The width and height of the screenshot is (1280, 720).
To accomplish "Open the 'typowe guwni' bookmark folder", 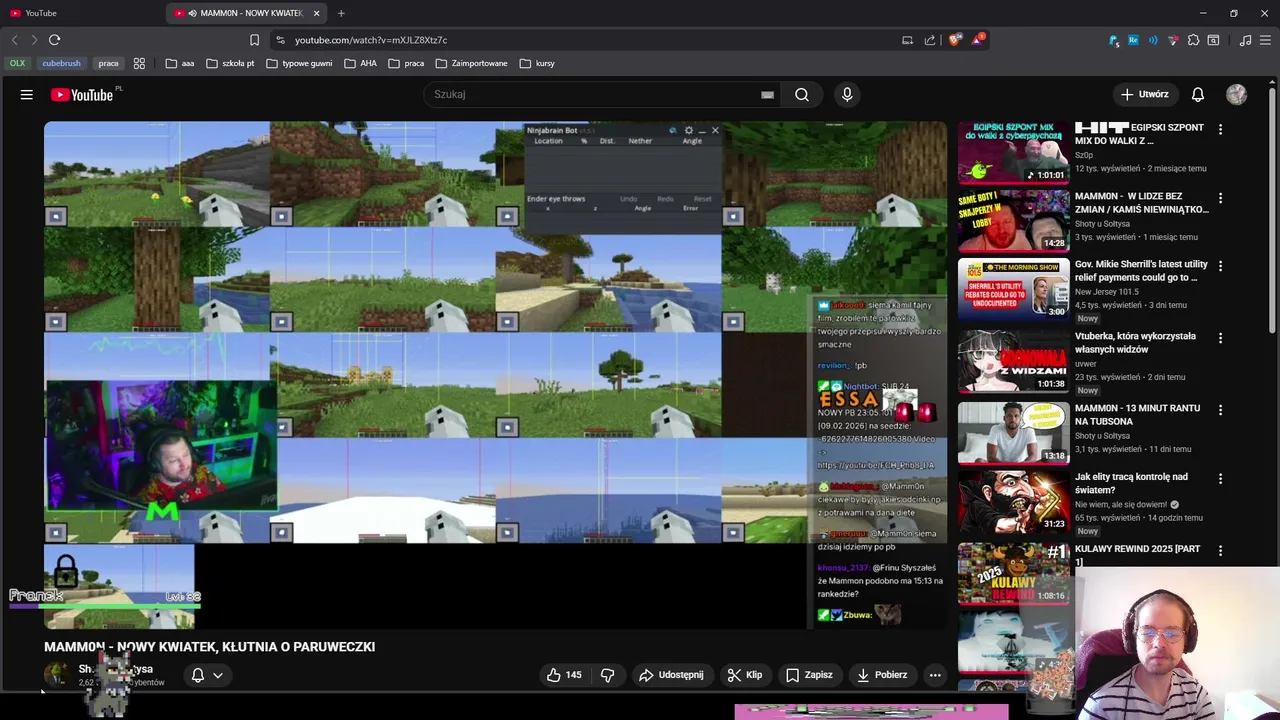I will click(x=299, y=63).
